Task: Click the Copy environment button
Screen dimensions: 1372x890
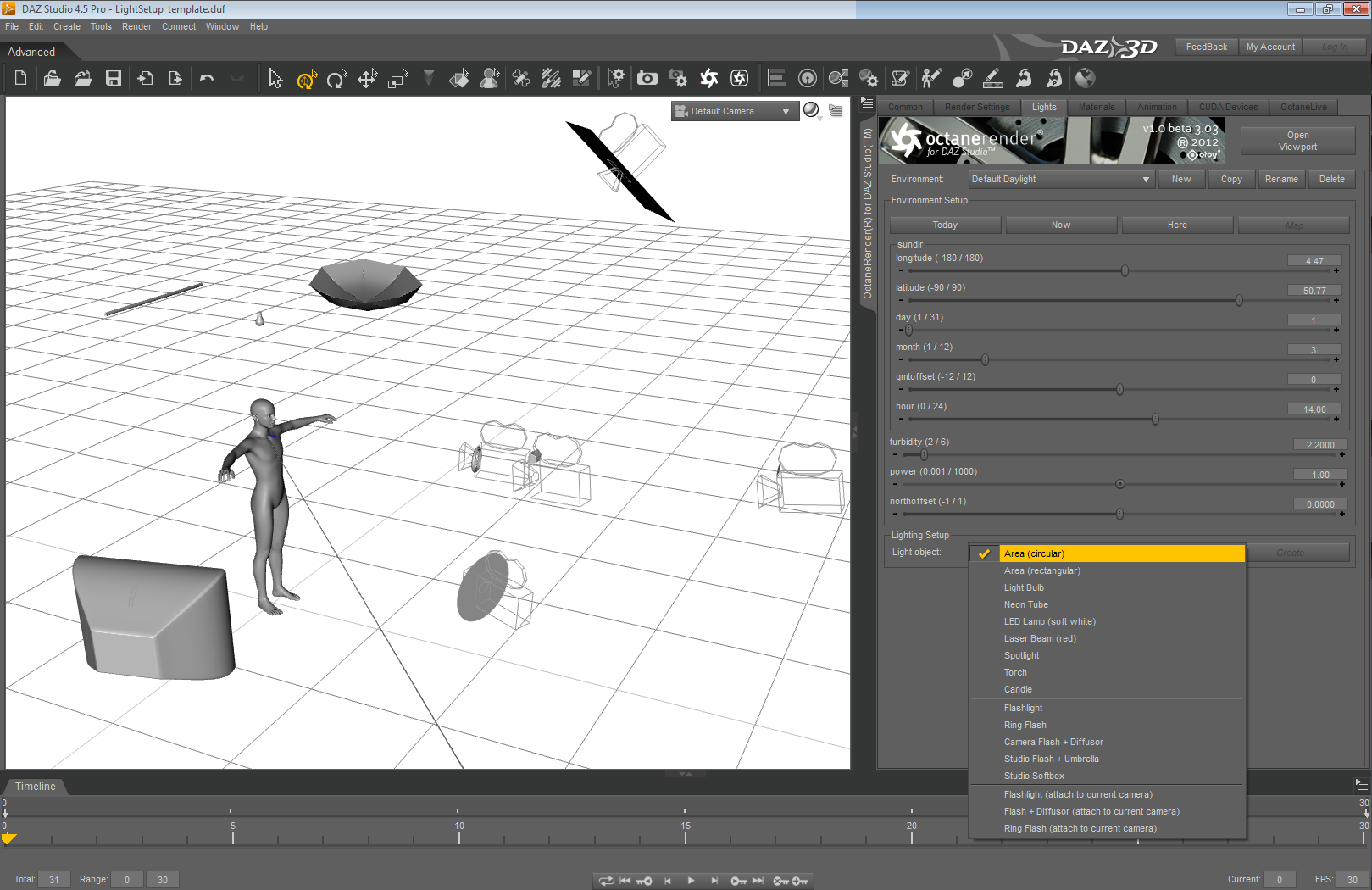Action: click(1231, 180)
